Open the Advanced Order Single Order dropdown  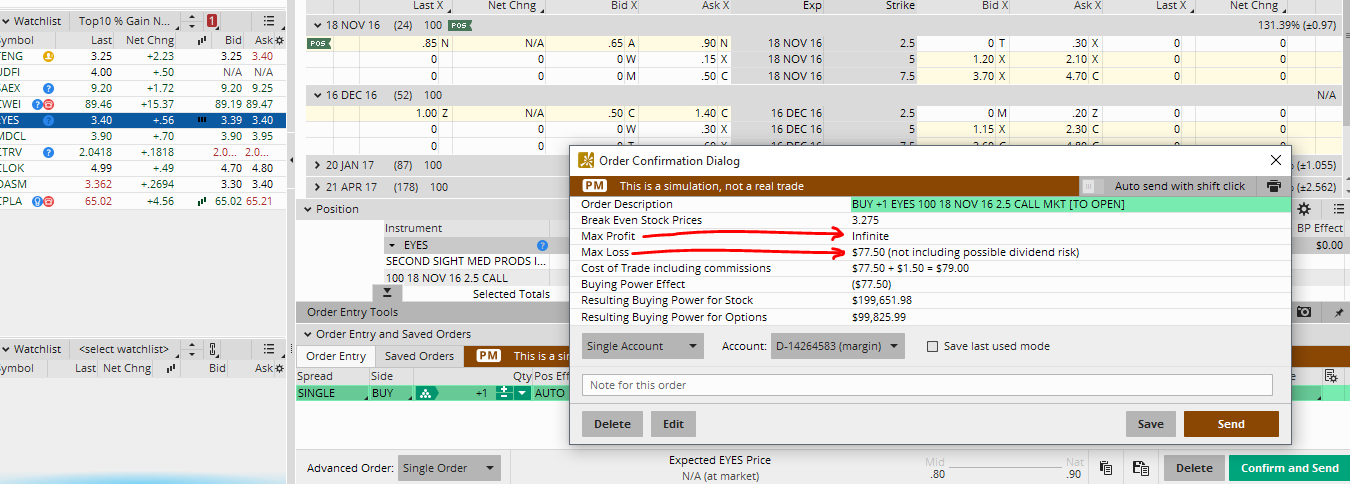[x=449, y=468]
